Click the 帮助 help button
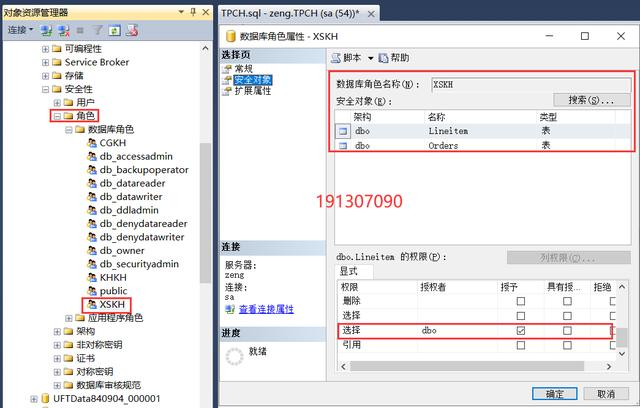The image size is (640, 408). coord(394,58)
